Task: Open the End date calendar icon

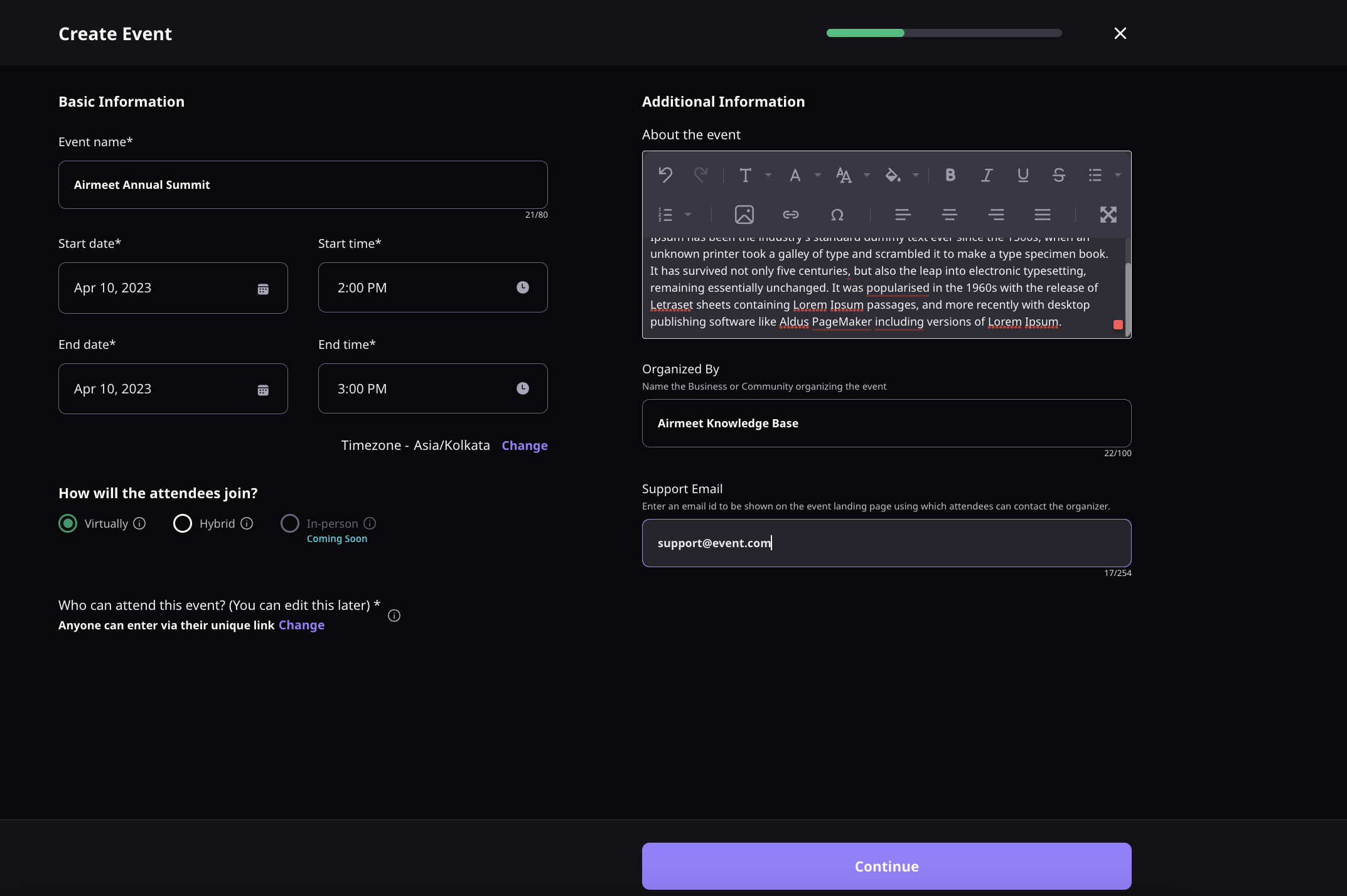Action: point(263,390)
